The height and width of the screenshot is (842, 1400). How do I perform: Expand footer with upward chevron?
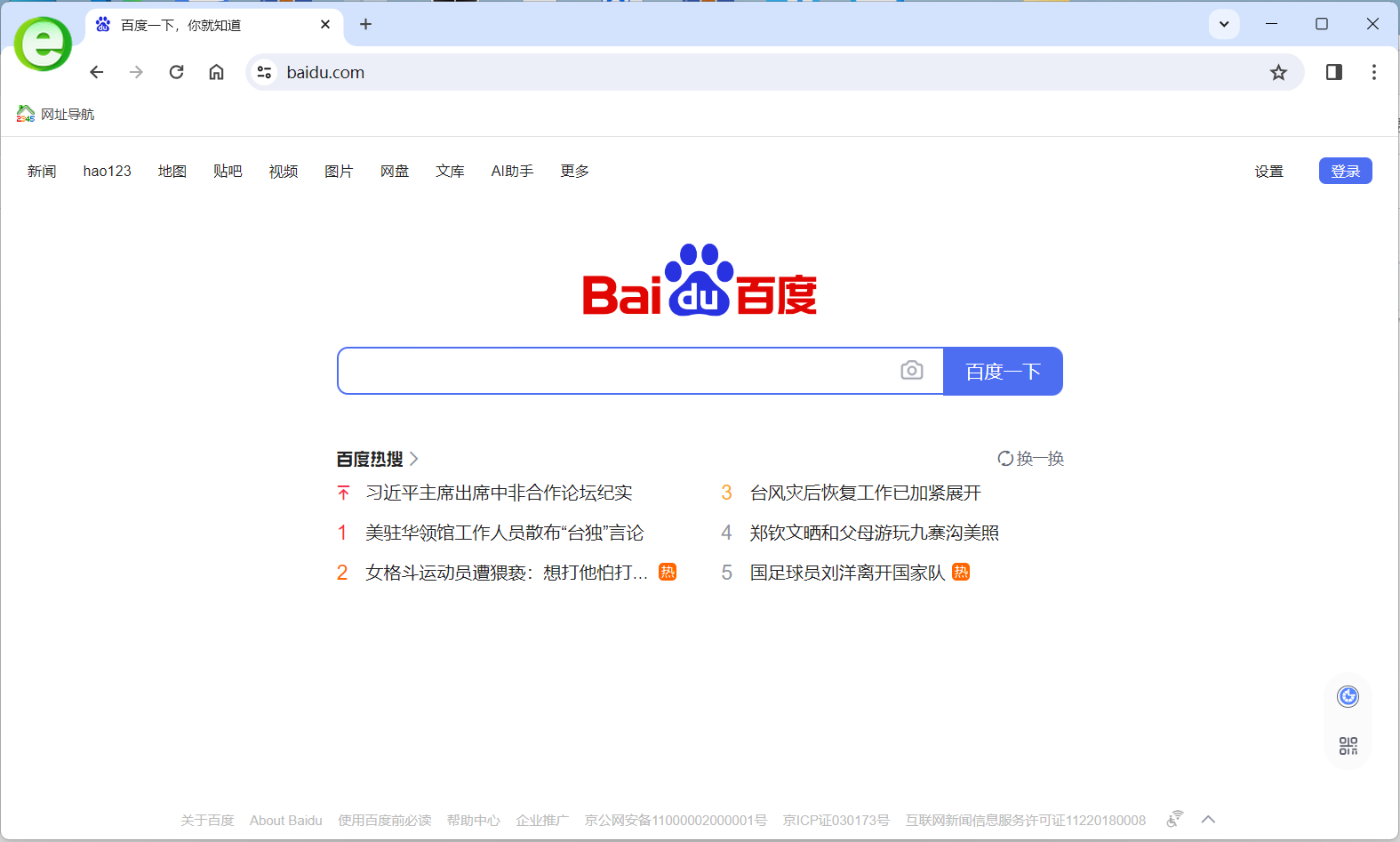click(1208, 820)
